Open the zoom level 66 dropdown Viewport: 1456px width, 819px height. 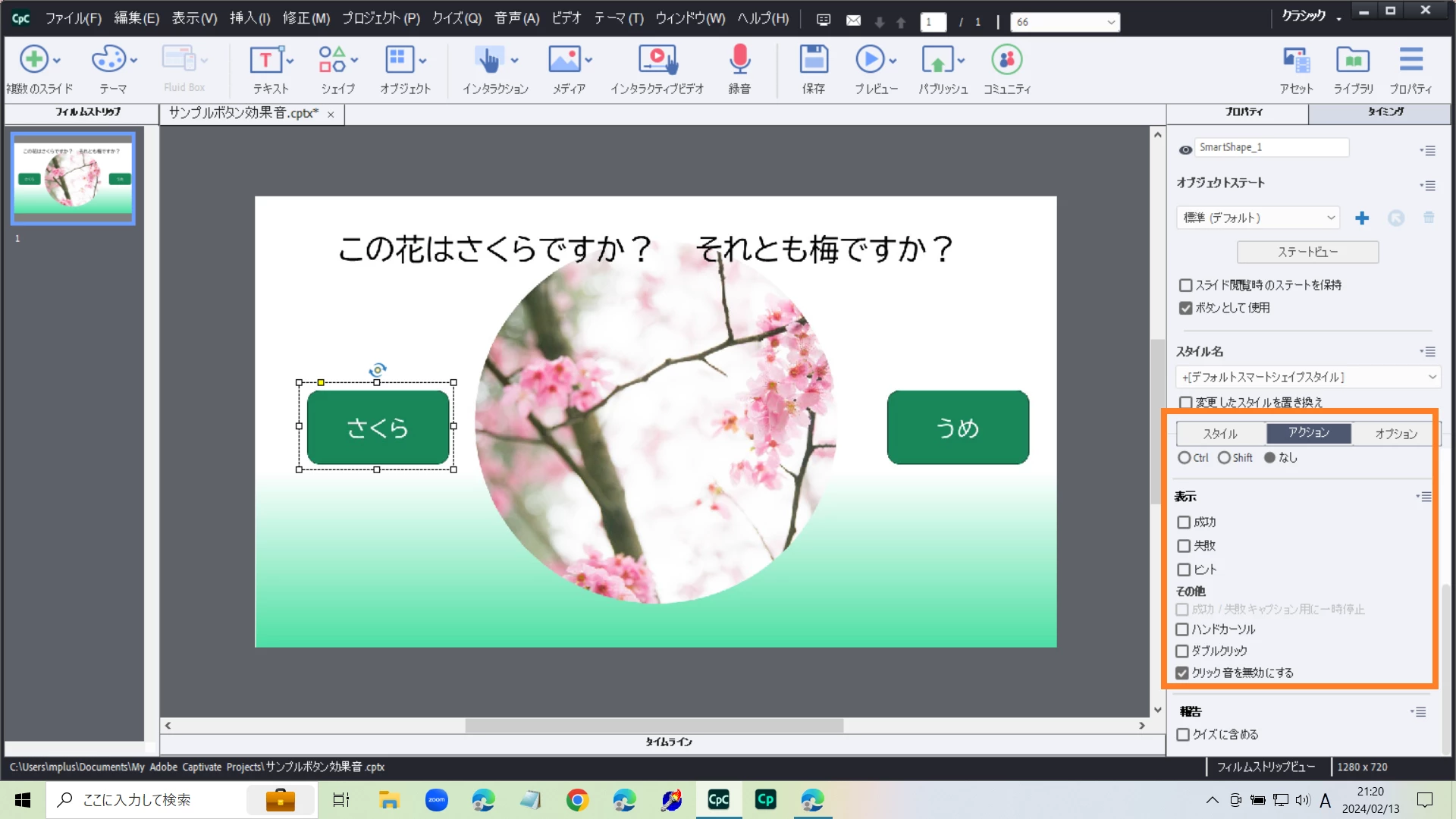(x=1110, y=22)
